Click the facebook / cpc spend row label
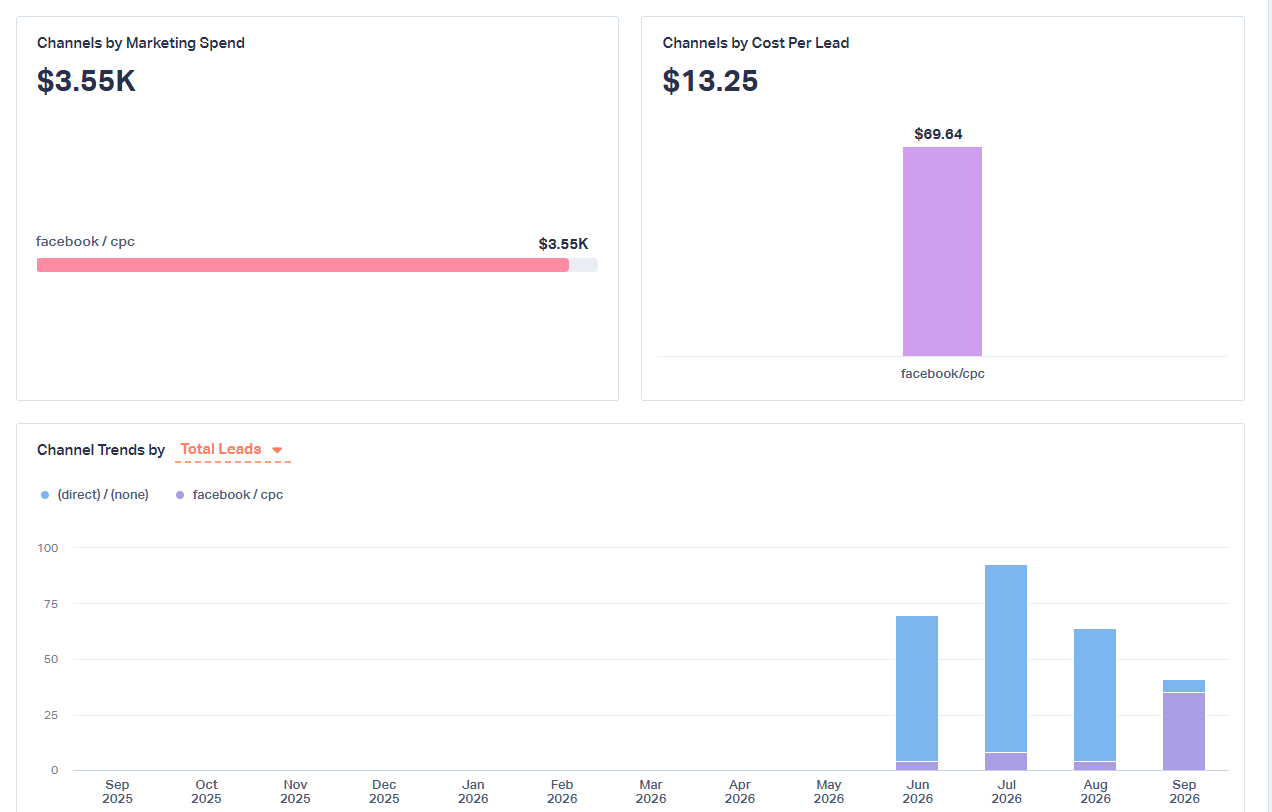Image resolution: width=1272 pixels, height=812 pixels. pos(85,241)
